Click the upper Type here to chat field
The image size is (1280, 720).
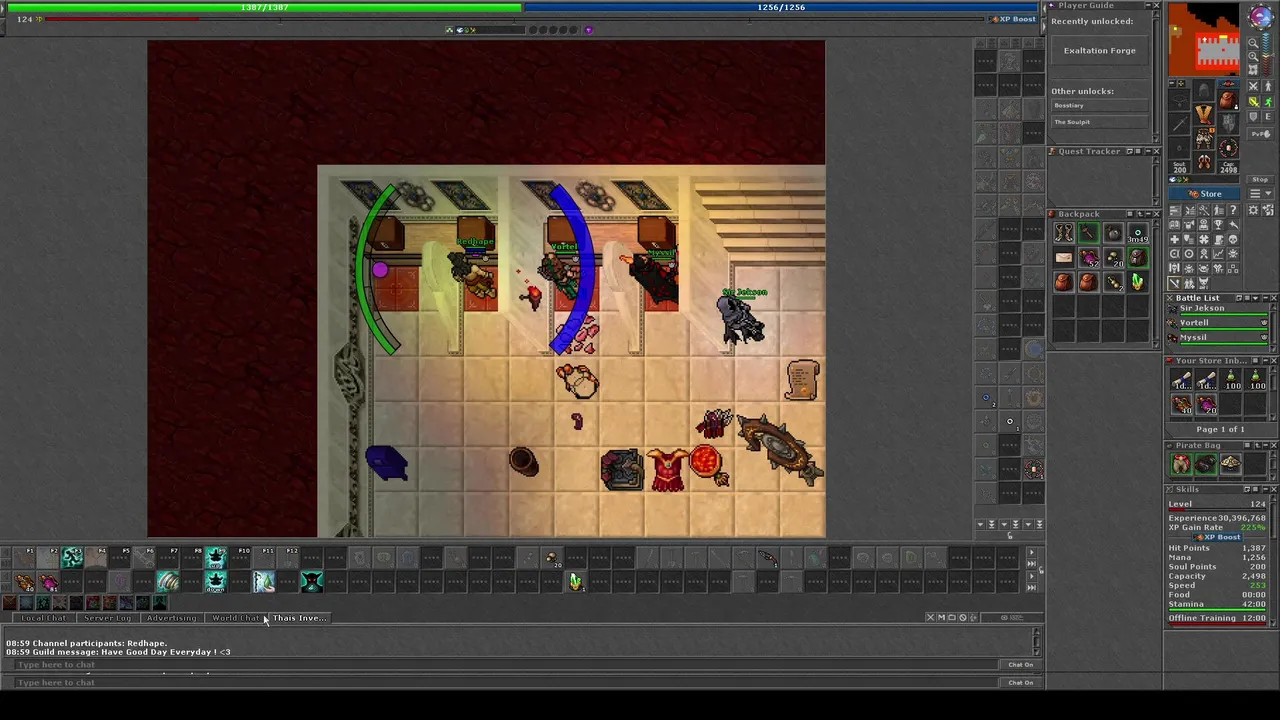(505, 664)
